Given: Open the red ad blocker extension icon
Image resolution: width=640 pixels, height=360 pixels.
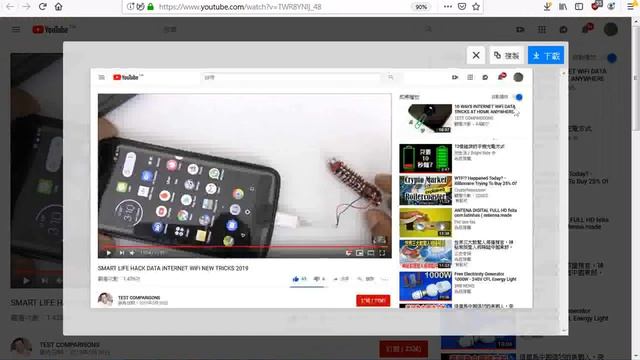Looking at the screenshot, I should coord(596,6).
